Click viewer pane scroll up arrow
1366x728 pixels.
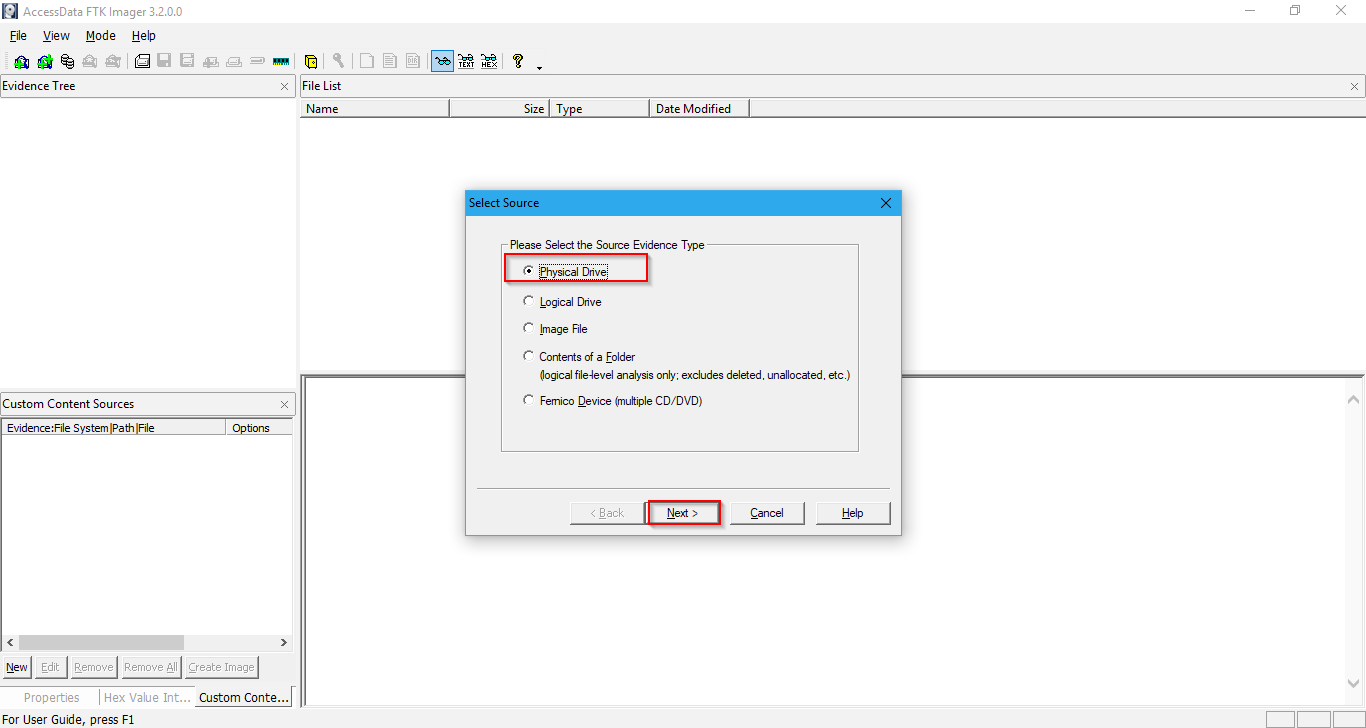[x=1354, y=400]
